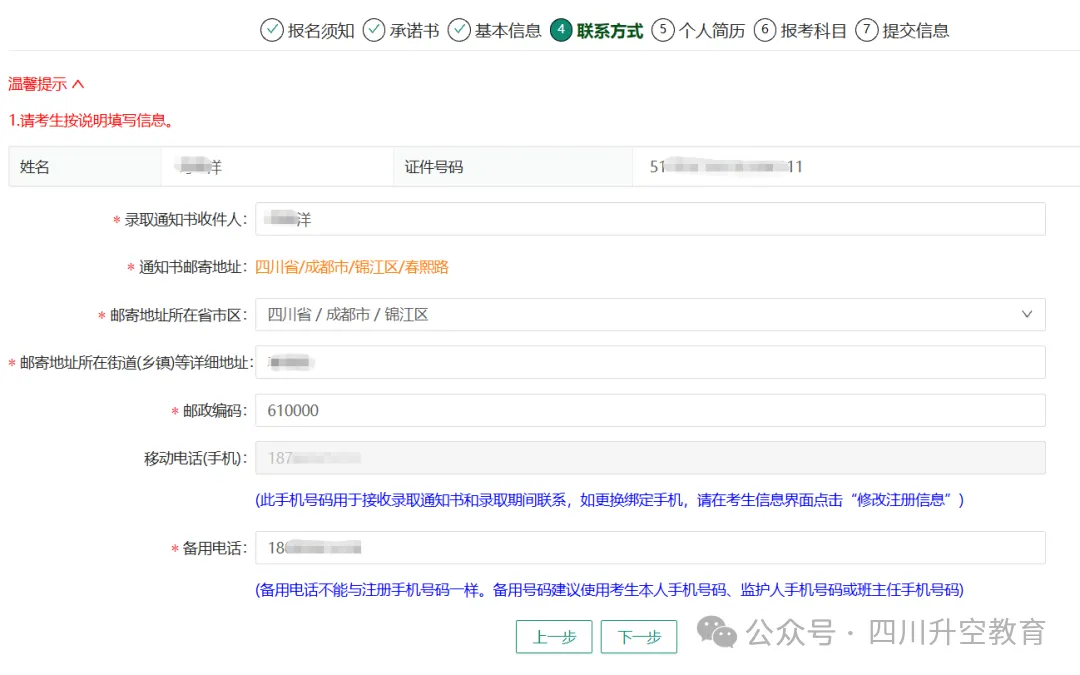Click the 邮政编码 label

(215, 411)
